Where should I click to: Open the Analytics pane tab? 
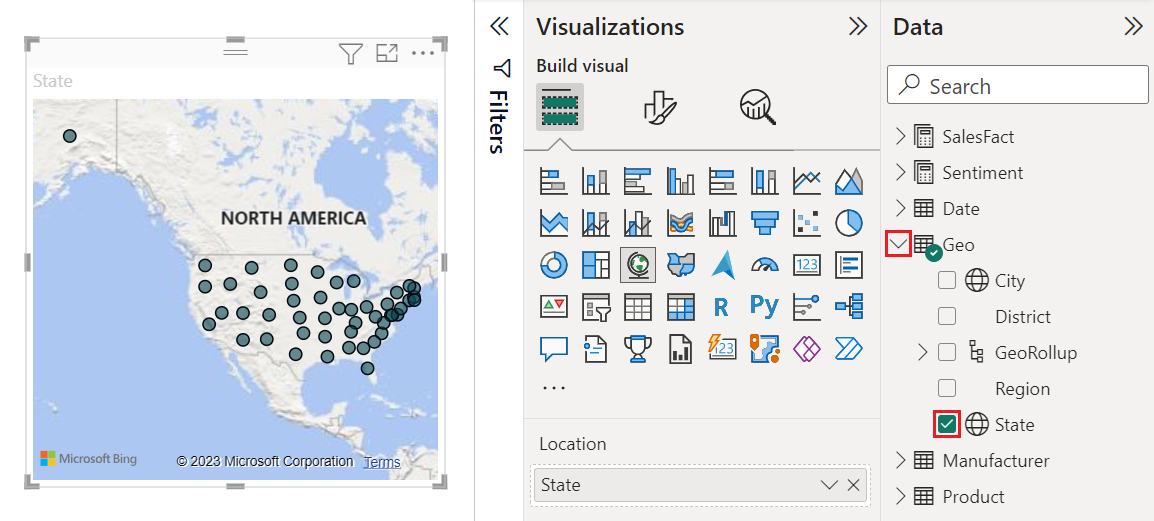[757, 106]
